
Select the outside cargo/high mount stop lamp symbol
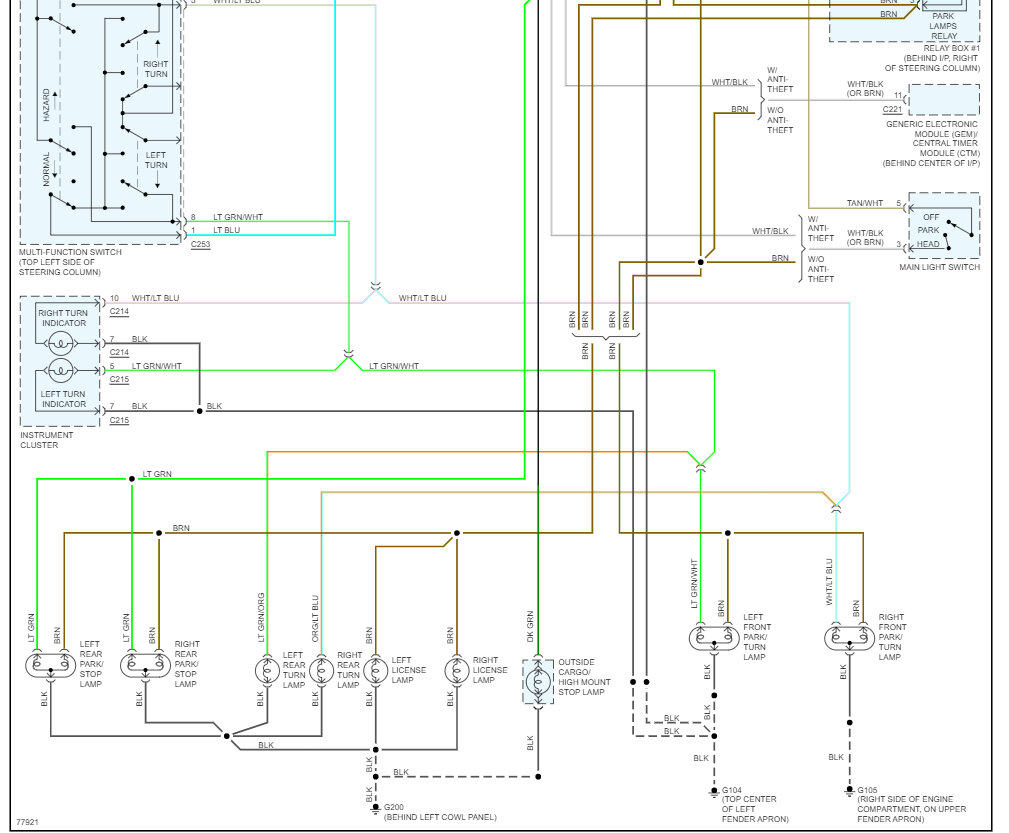pyautogui.click(x=538, y=681)
